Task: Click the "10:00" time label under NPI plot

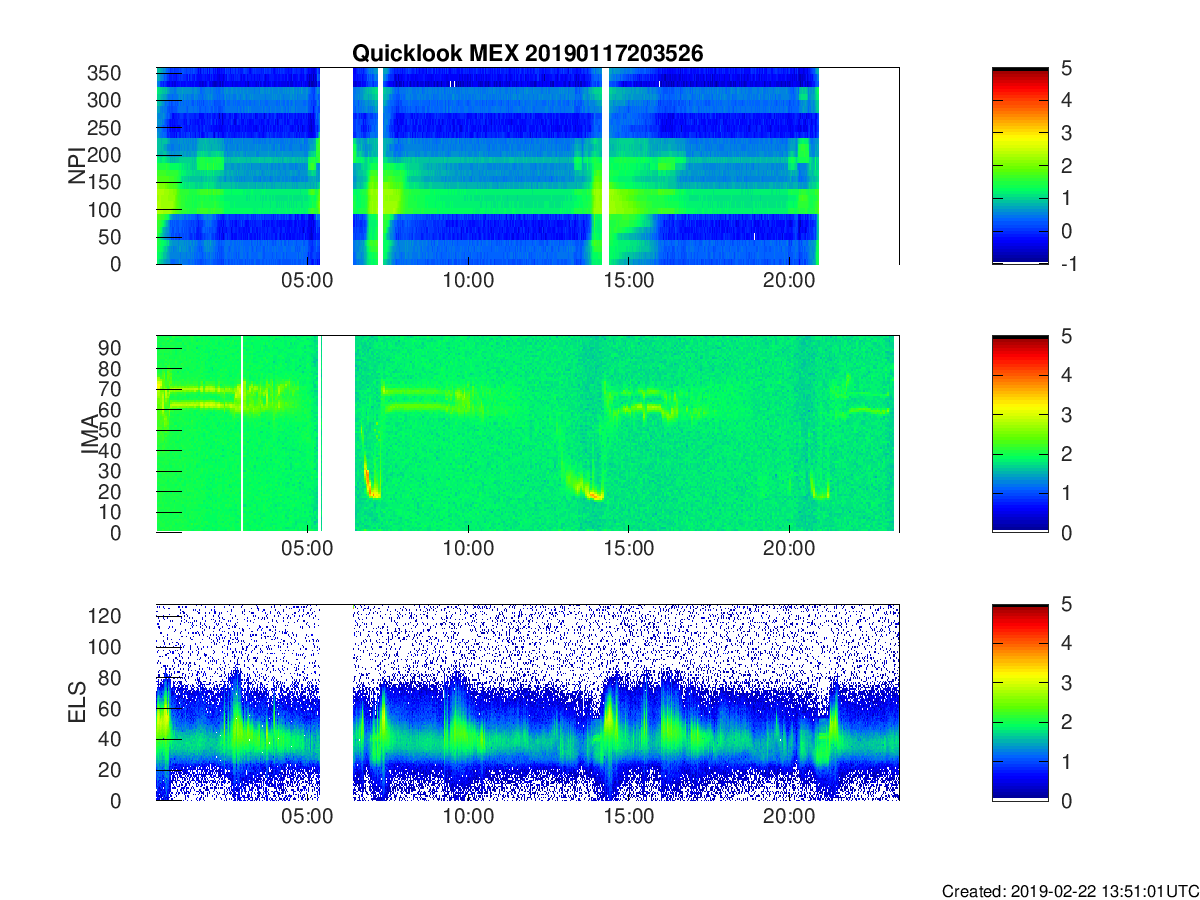Action: coord(468,282)
